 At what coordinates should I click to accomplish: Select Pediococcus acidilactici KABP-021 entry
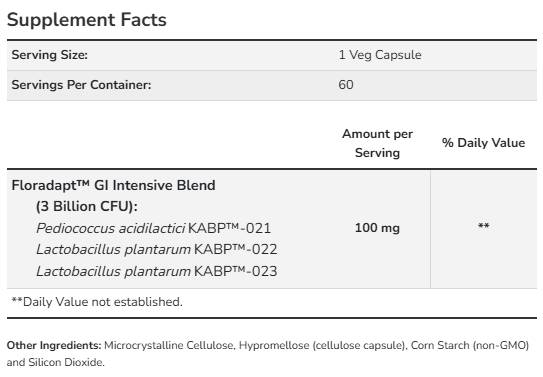click(153, 228)
